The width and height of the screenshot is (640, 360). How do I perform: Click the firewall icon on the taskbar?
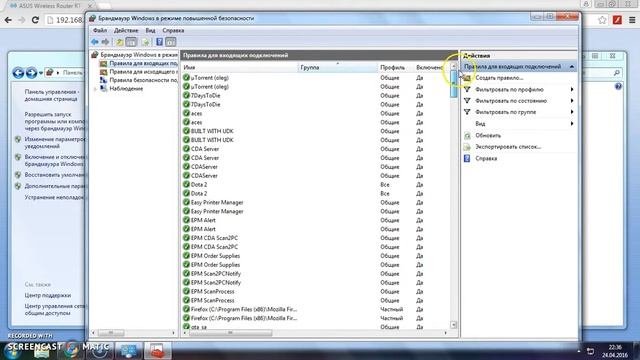coord(158,350)
